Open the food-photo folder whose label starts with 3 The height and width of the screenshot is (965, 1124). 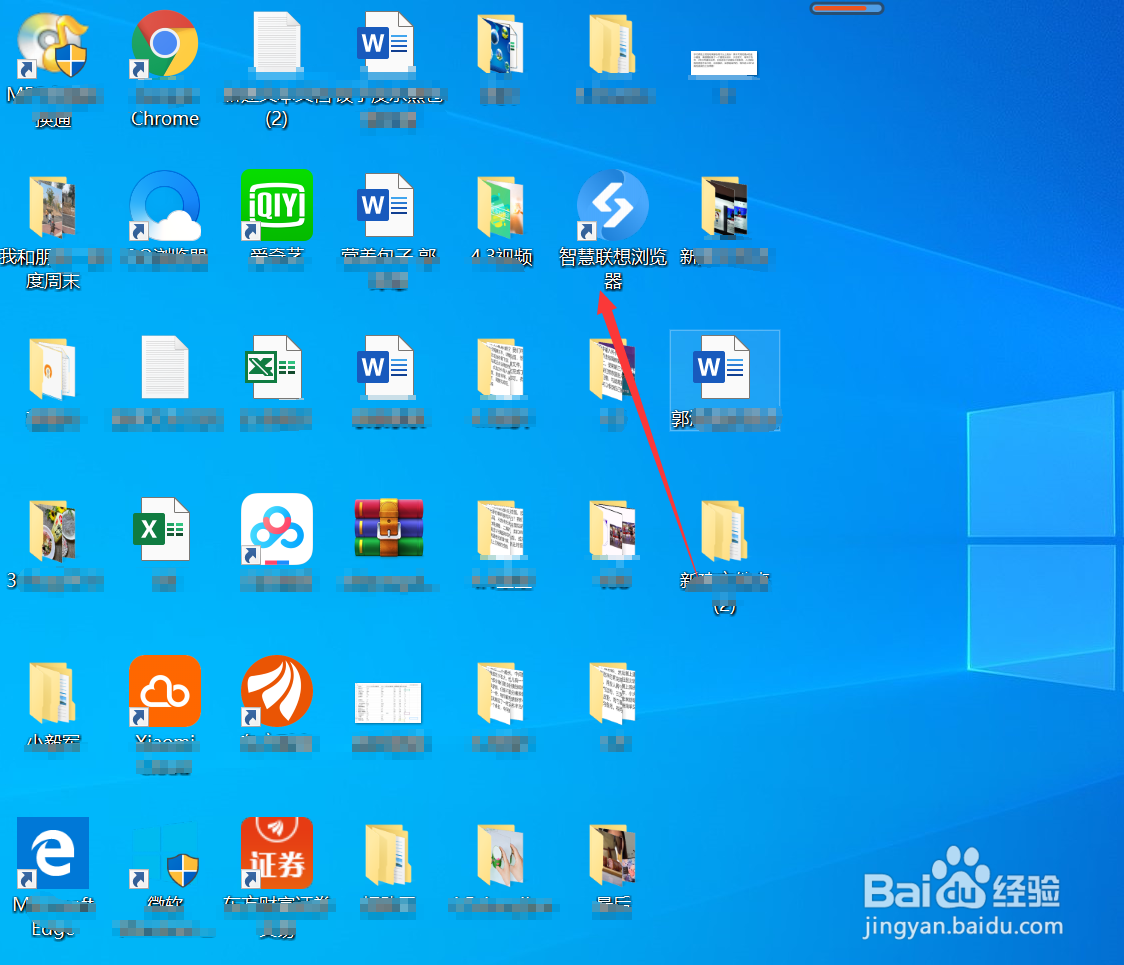point(53,531)
